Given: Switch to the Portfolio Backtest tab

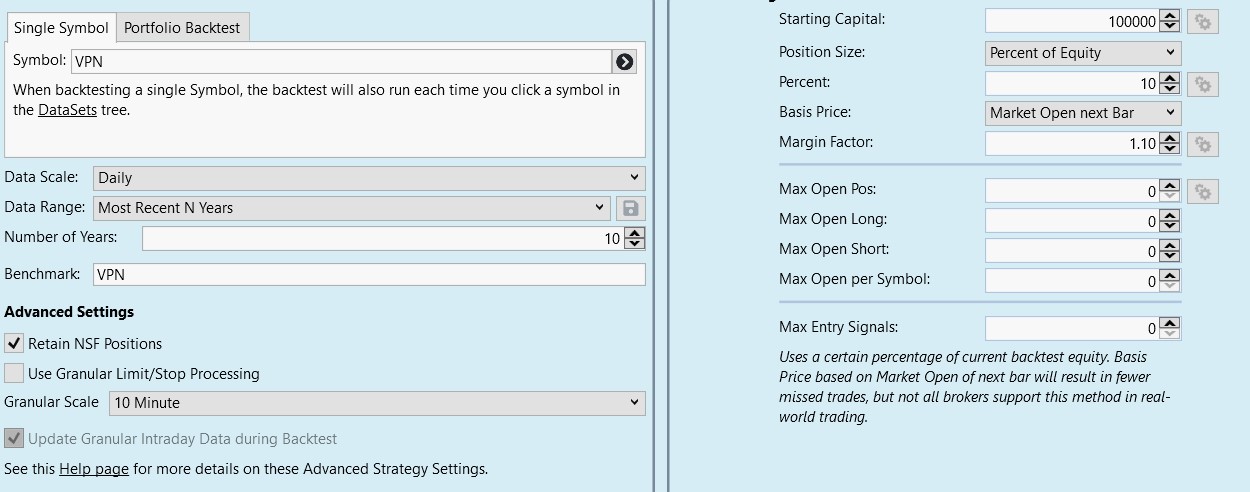Looking at the screenshot, I should [182, 28].
